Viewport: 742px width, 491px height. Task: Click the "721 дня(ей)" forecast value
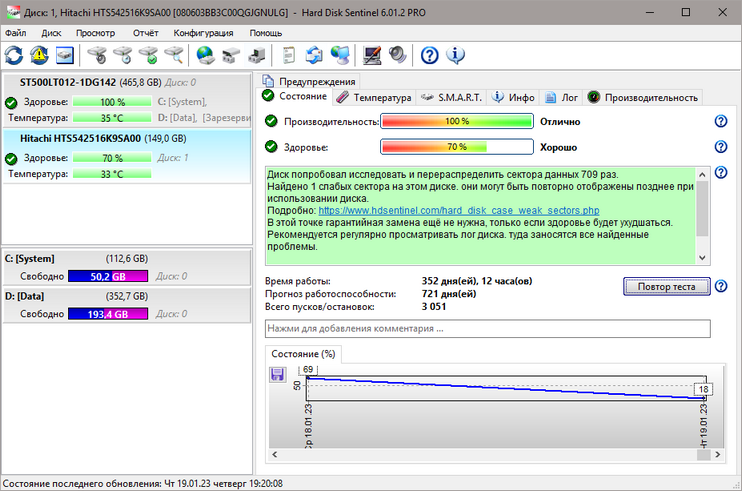449,294
